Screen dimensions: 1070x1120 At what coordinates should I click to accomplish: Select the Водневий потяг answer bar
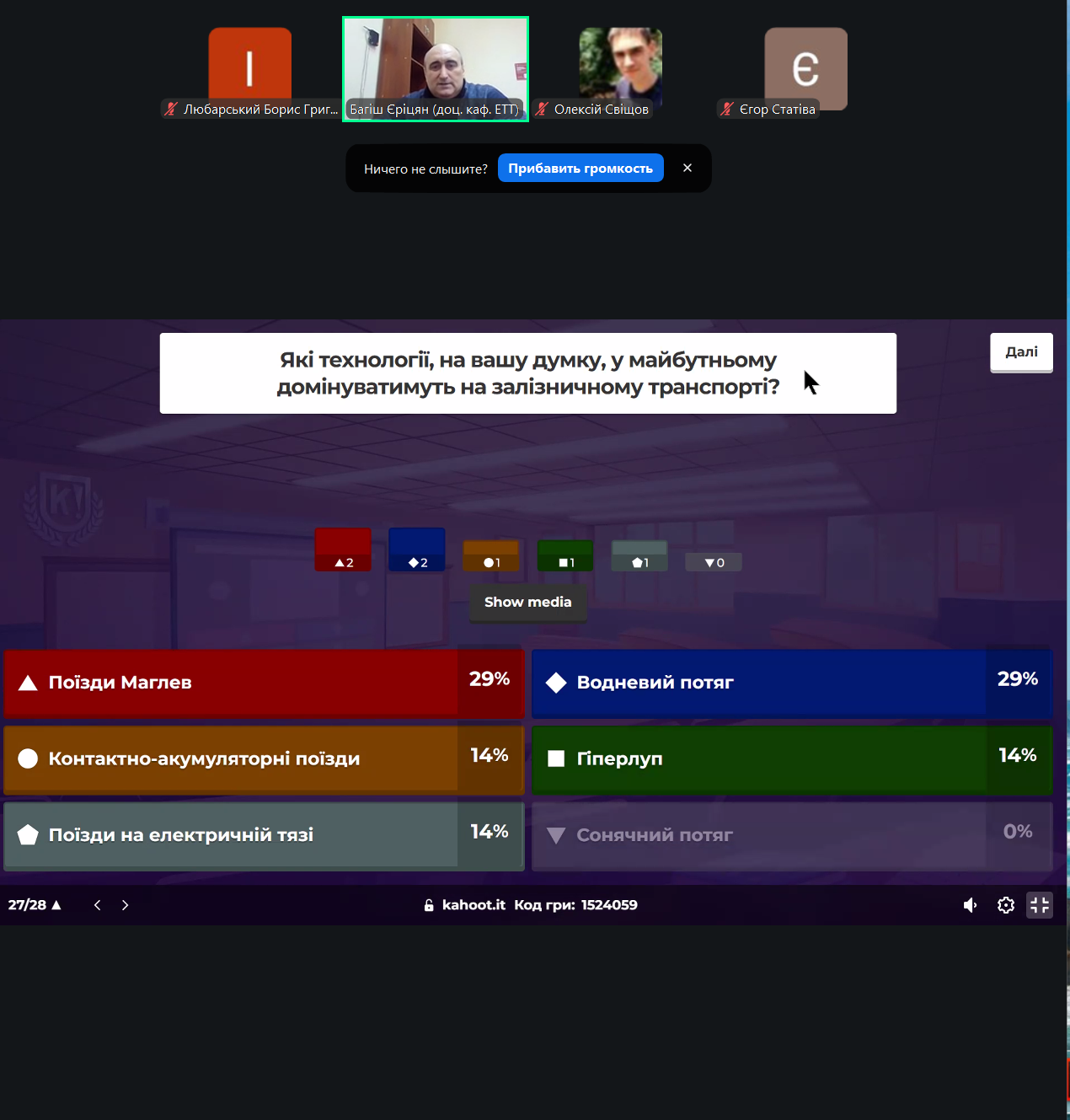tap(792, 683)
